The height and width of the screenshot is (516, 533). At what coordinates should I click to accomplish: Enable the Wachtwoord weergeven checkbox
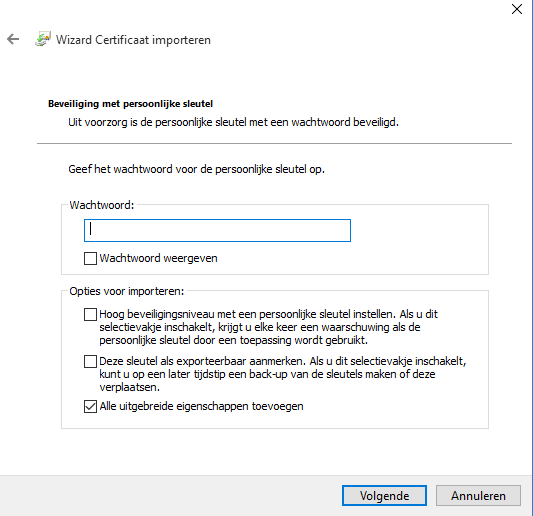click(x=90, y=258)
